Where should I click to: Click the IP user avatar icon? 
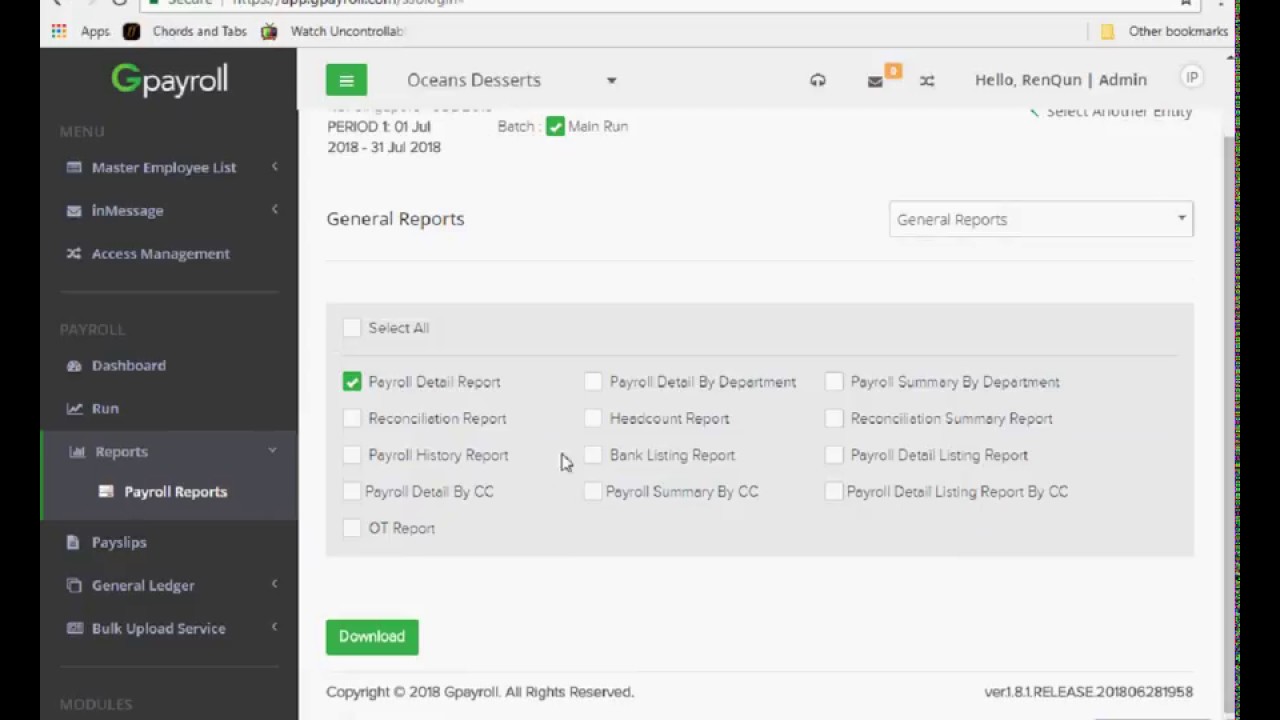[x=1191, y=78]
